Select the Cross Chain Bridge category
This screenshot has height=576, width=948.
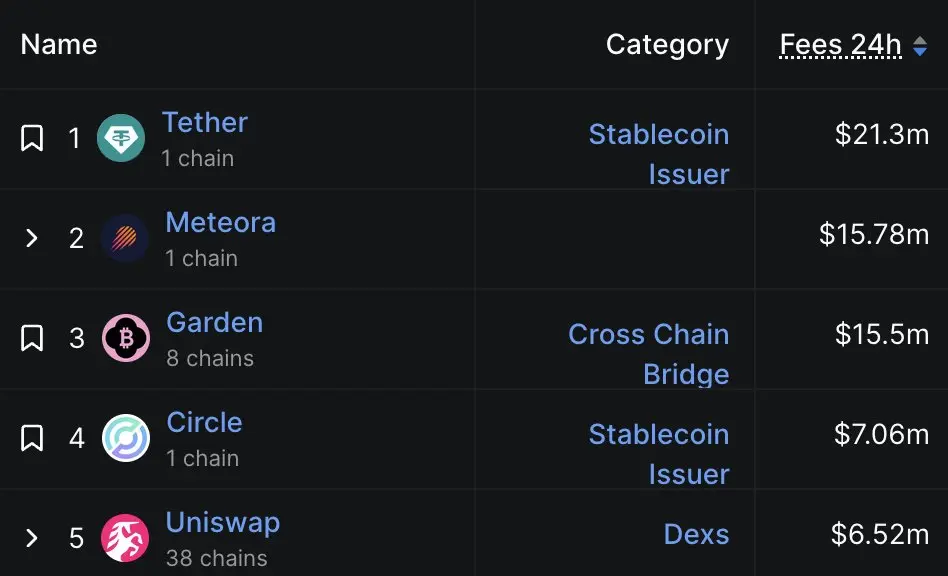[649, 354]
